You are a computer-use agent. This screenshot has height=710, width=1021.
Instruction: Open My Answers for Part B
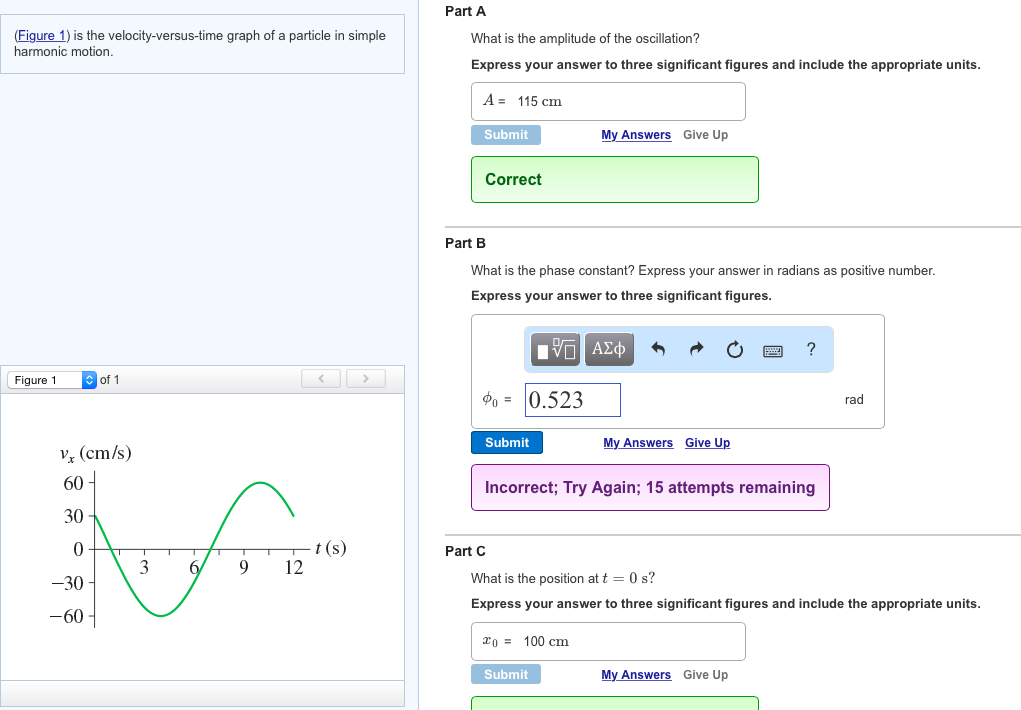(637, 442)
